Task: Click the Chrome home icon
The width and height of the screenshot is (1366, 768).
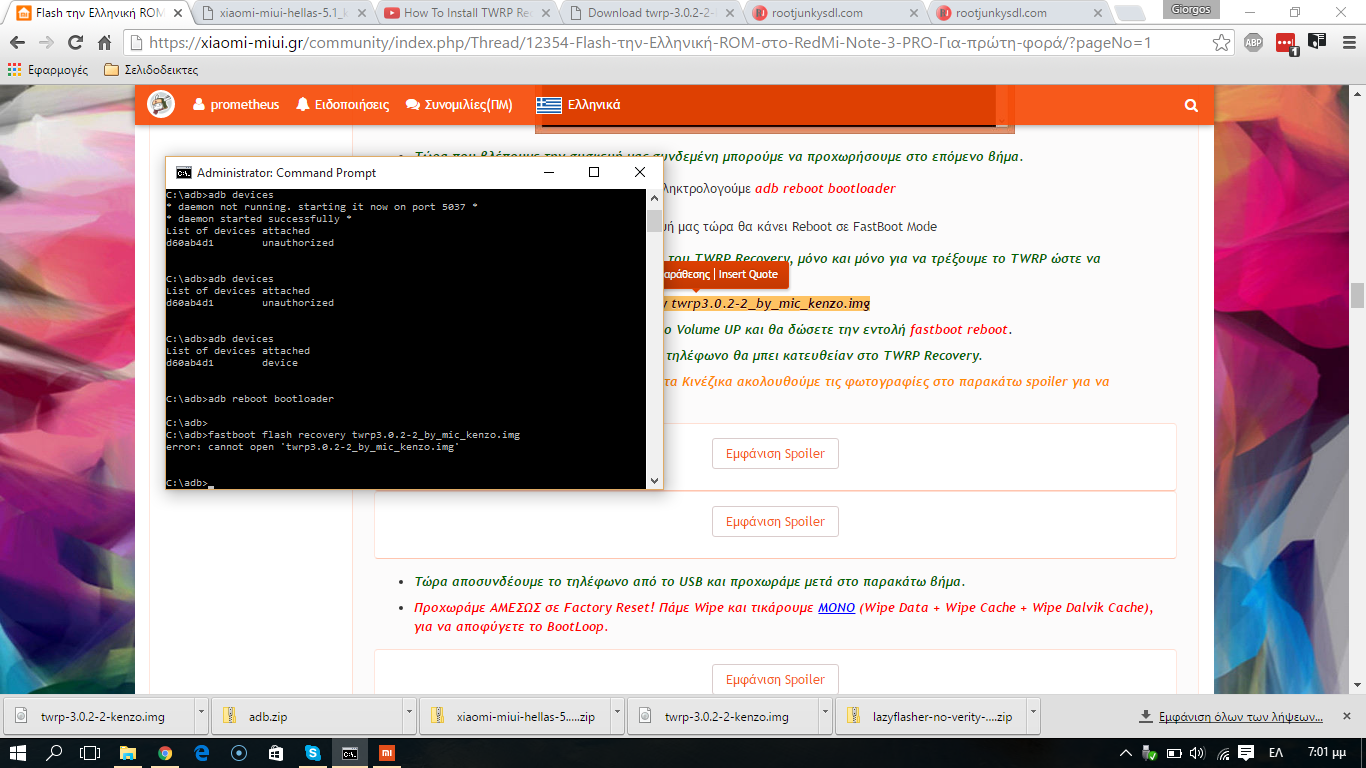Action: coord(104,43)
